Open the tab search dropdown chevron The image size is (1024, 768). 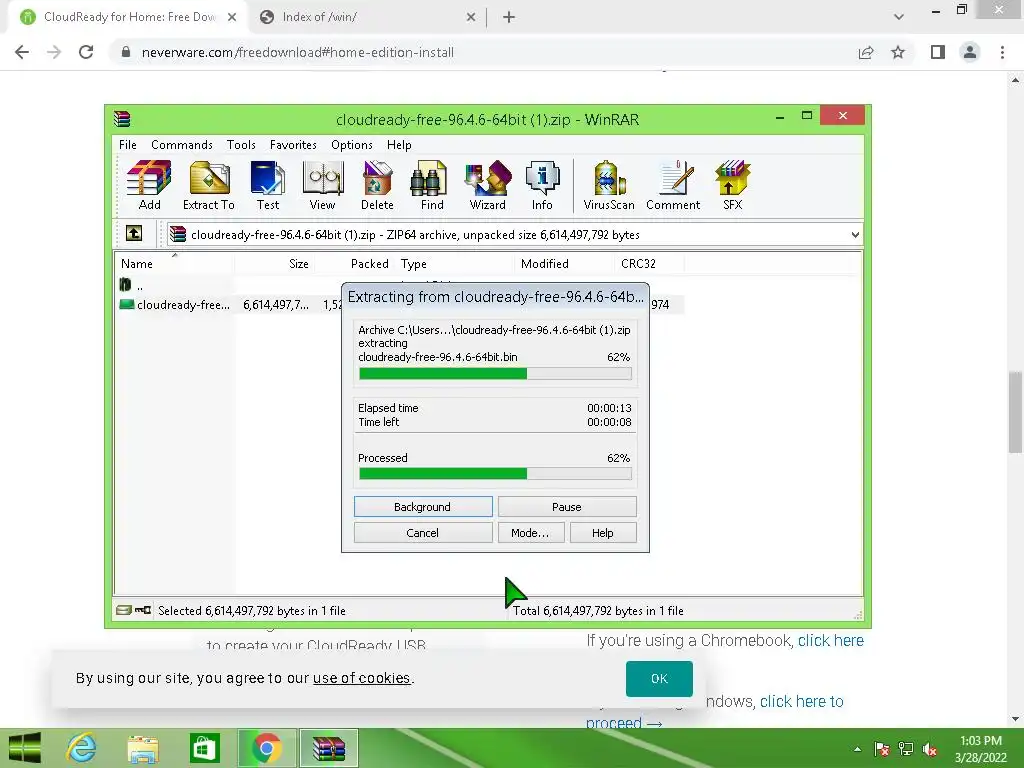pyautogui.click(x=899, y=17)
